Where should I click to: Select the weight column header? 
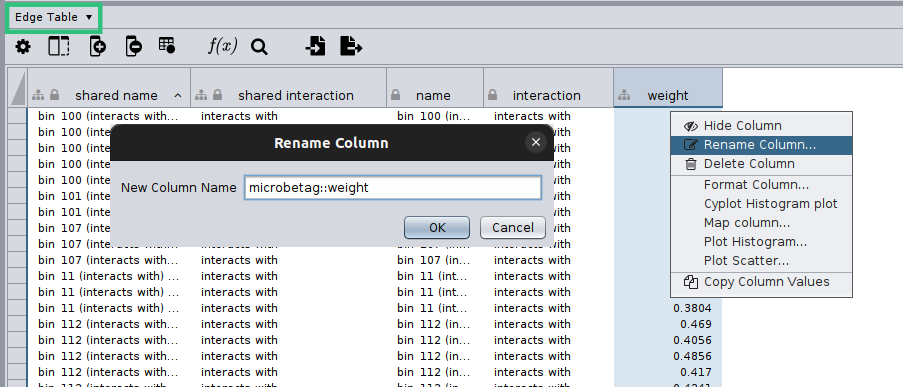(667, 88)
